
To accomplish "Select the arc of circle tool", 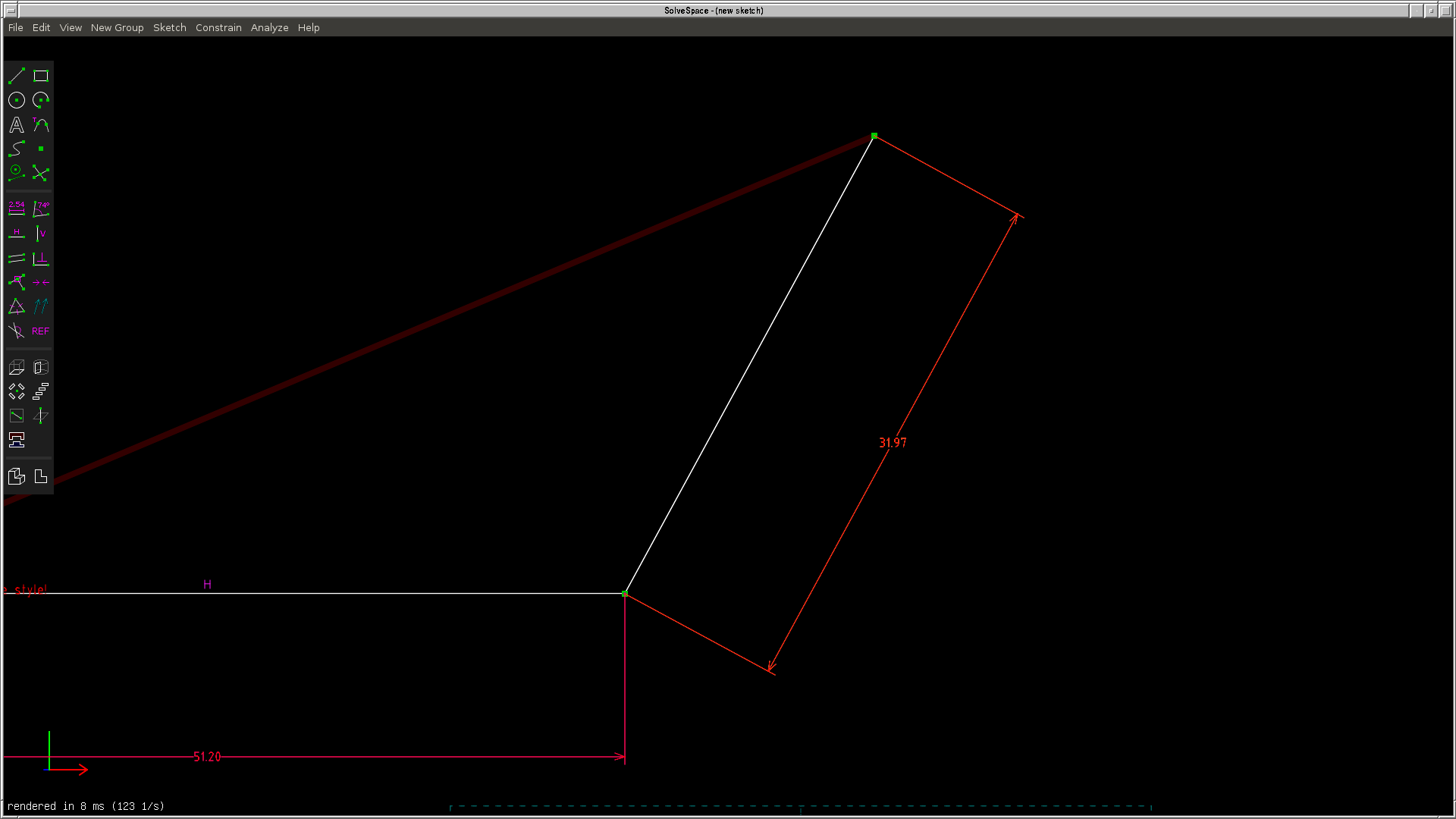I will [41, 100].
